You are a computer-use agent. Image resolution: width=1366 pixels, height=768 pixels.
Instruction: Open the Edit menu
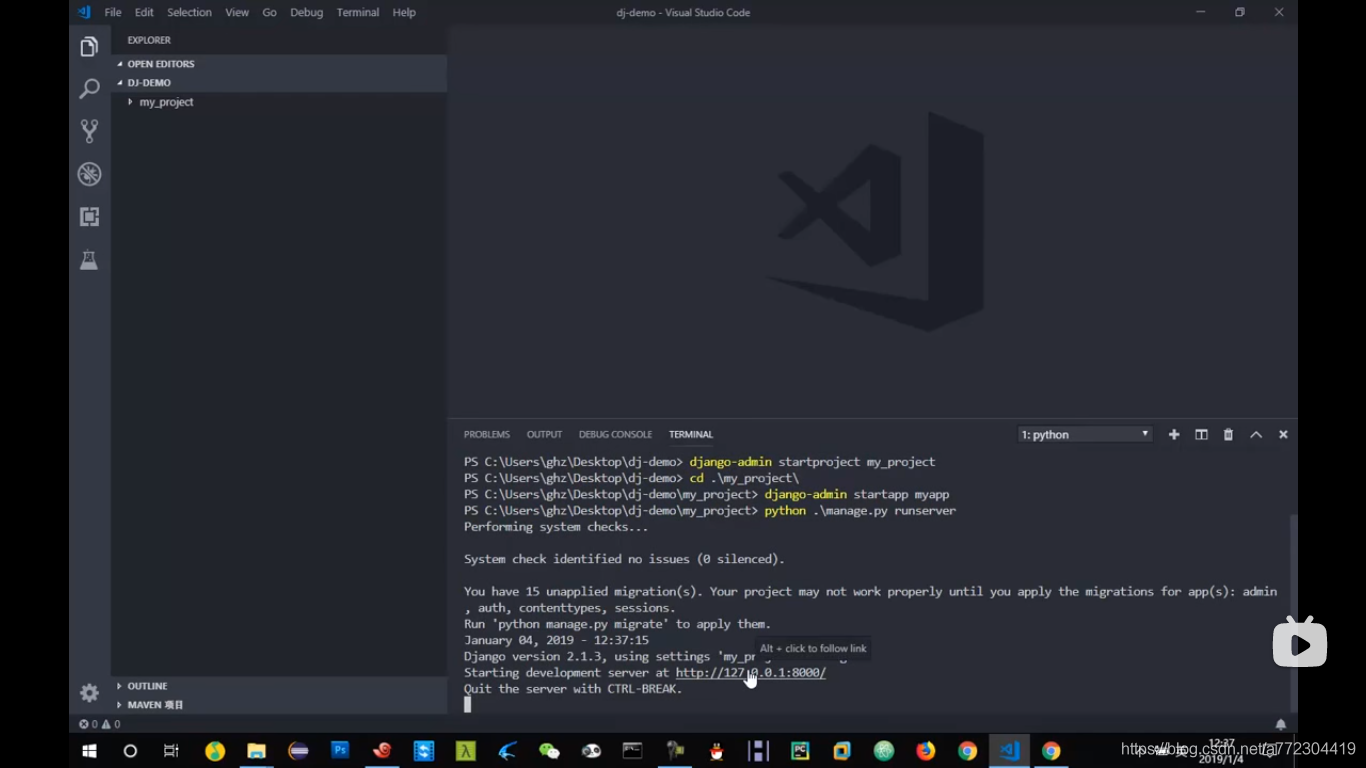(144, 12)
